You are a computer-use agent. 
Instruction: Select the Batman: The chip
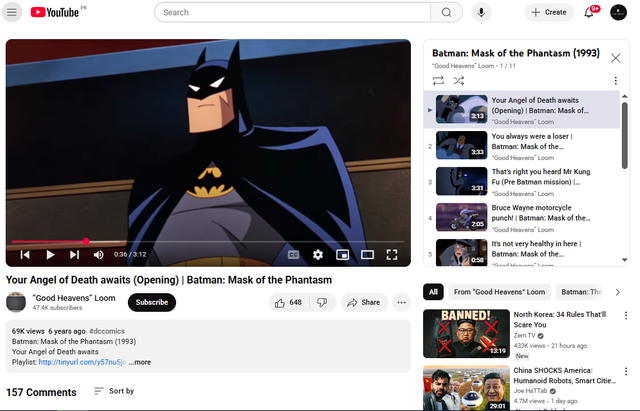click(581, 292)
